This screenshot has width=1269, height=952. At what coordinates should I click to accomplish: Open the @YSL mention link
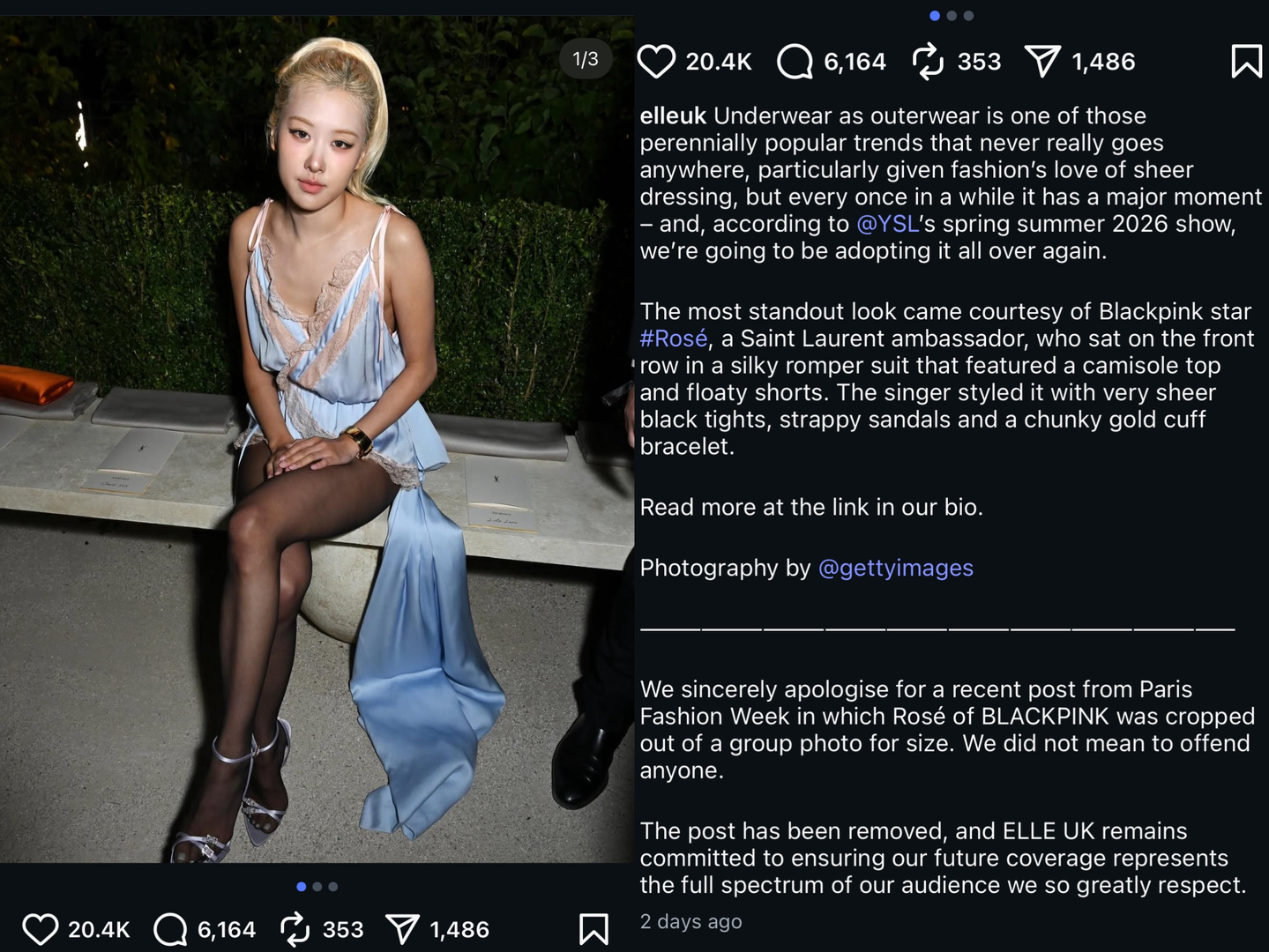[x=887, y=224]
